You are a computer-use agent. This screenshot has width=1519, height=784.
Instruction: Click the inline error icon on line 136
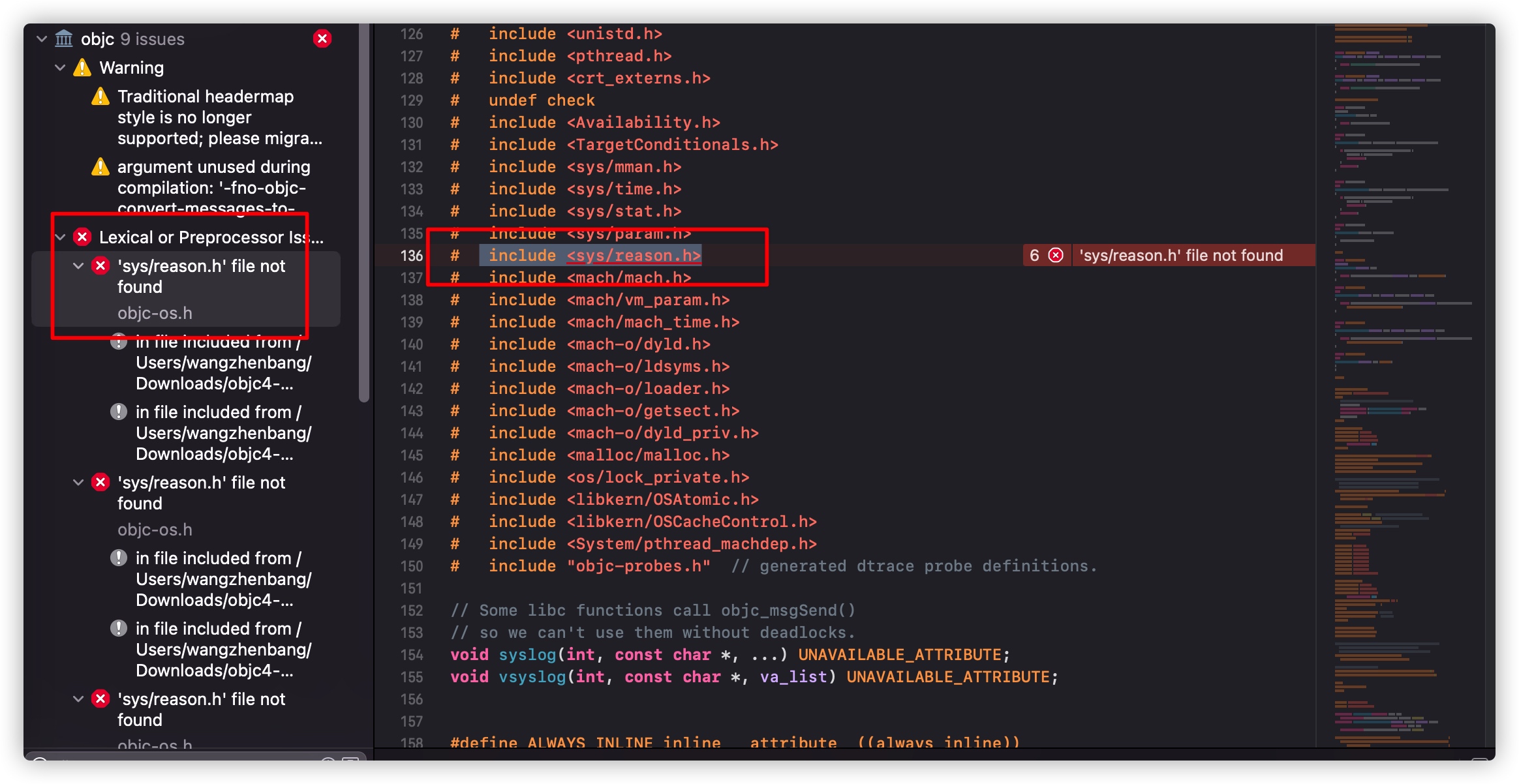[x=1055, y=256]
